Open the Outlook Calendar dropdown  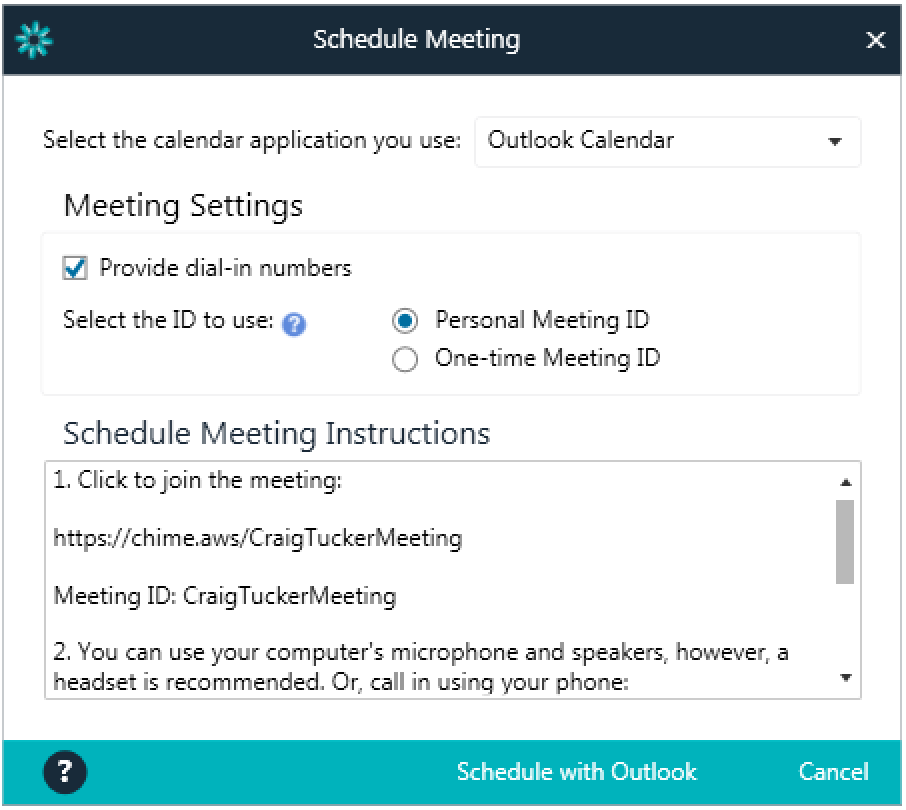[667, 142]
